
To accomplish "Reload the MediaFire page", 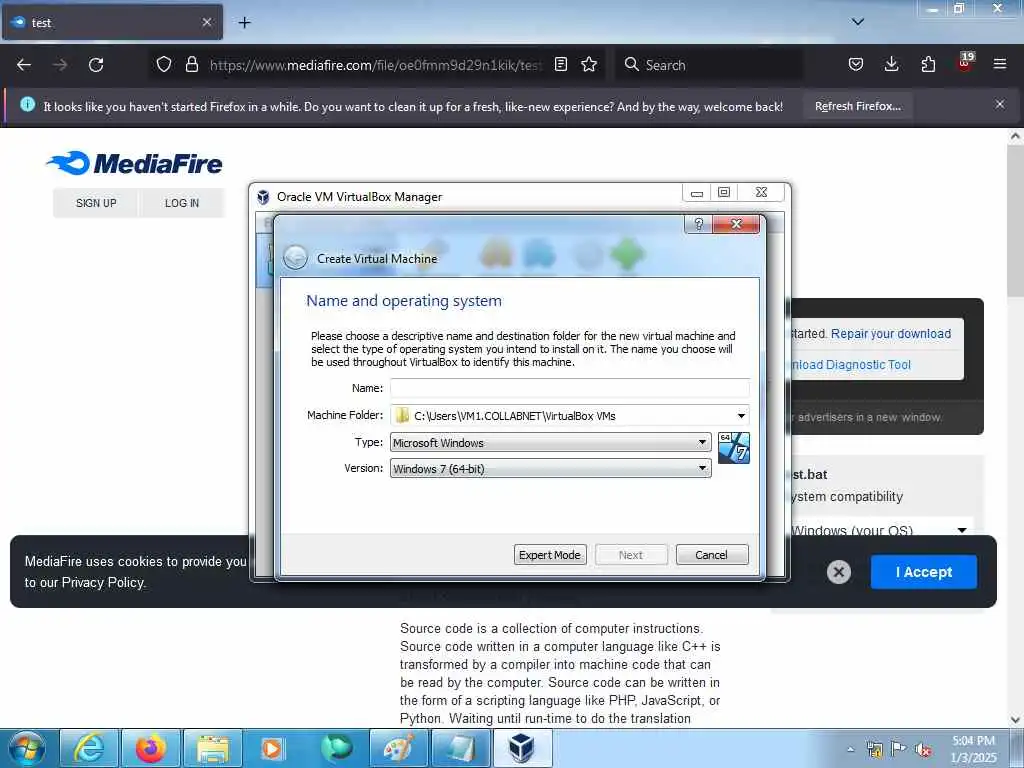I will click(x=96, y=65).
